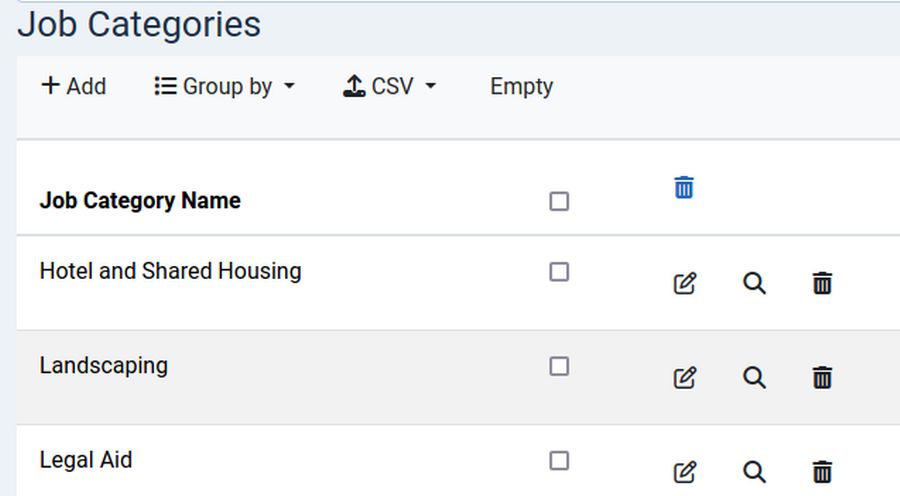Delete the Hotel and Shared Housing row
The image size is (900, 496).
[822, 284]
